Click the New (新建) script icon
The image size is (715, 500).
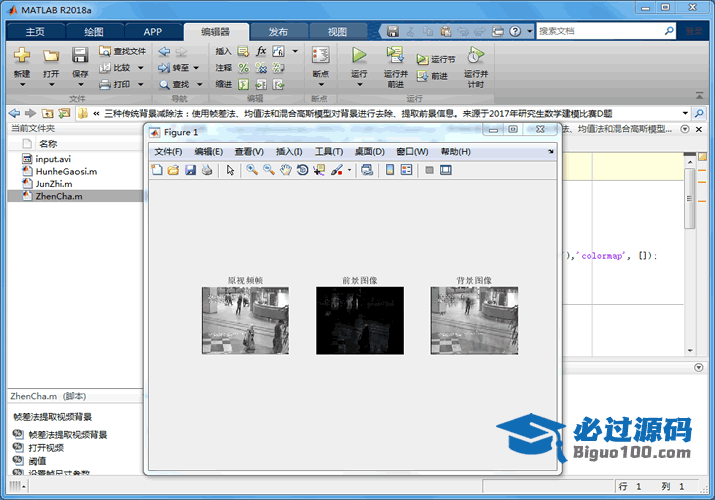pos(21,56)
